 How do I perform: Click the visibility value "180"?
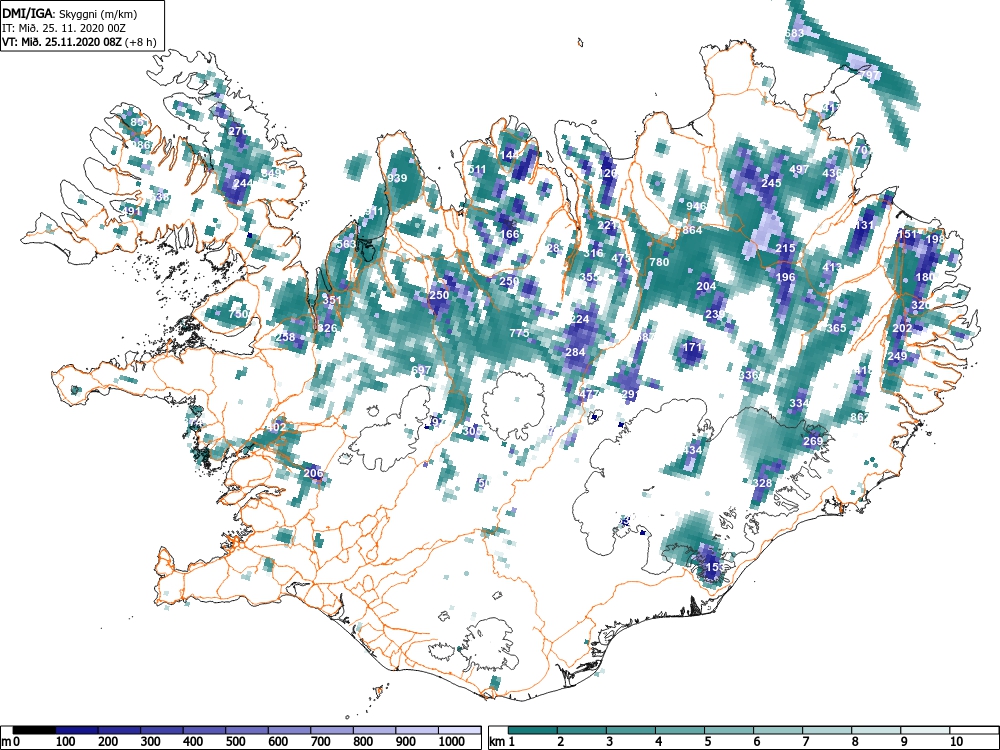point(925,277)
